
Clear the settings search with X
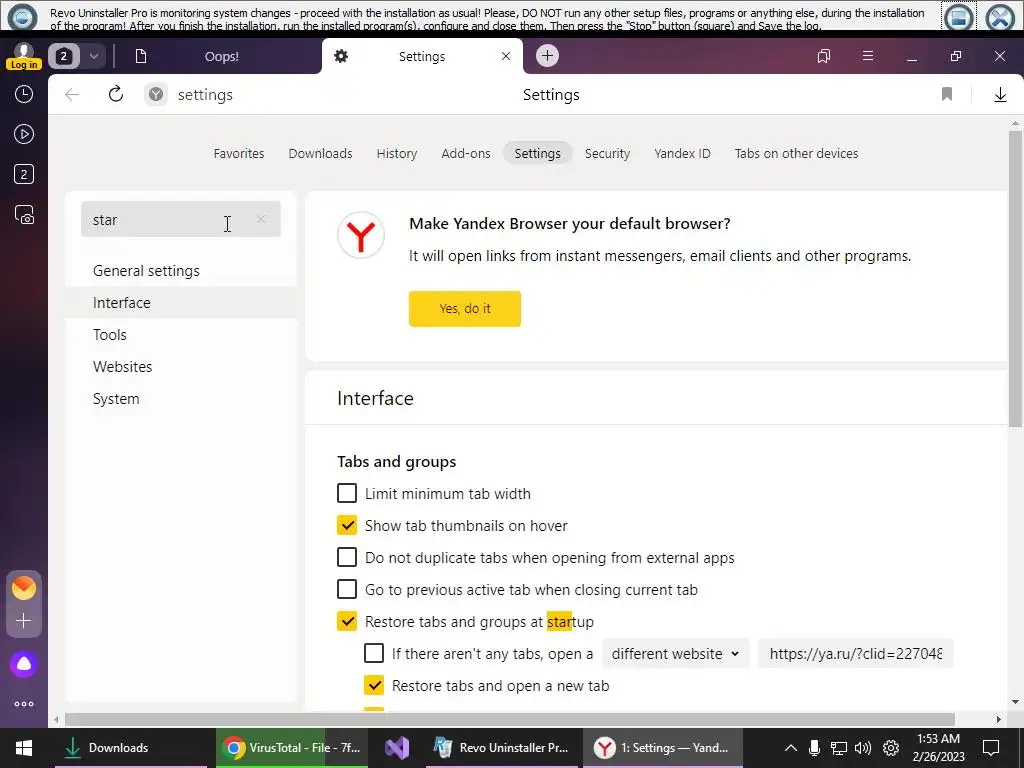(x=261, y=219)
